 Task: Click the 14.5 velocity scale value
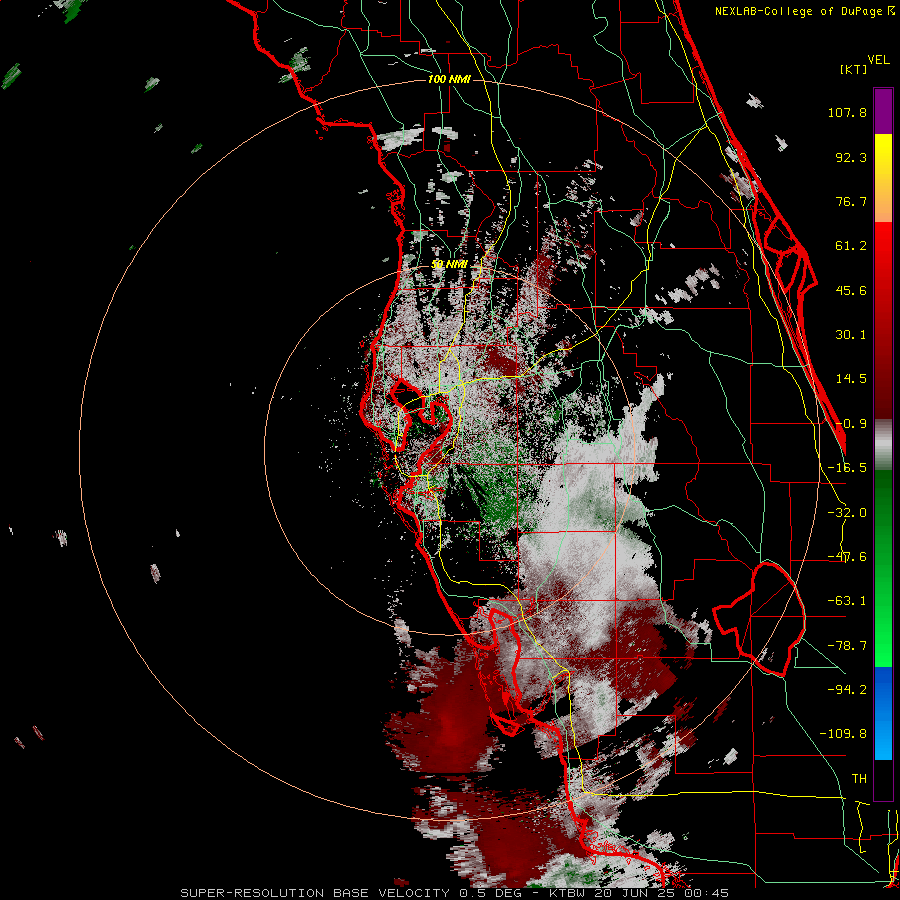pos(851,379)
